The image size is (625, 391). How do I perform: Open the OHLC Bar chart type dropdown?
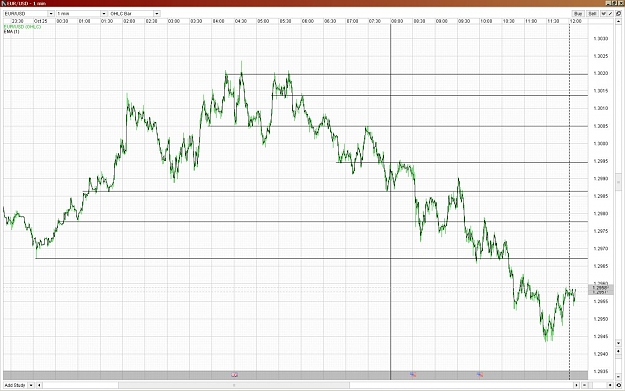point(157,14)
